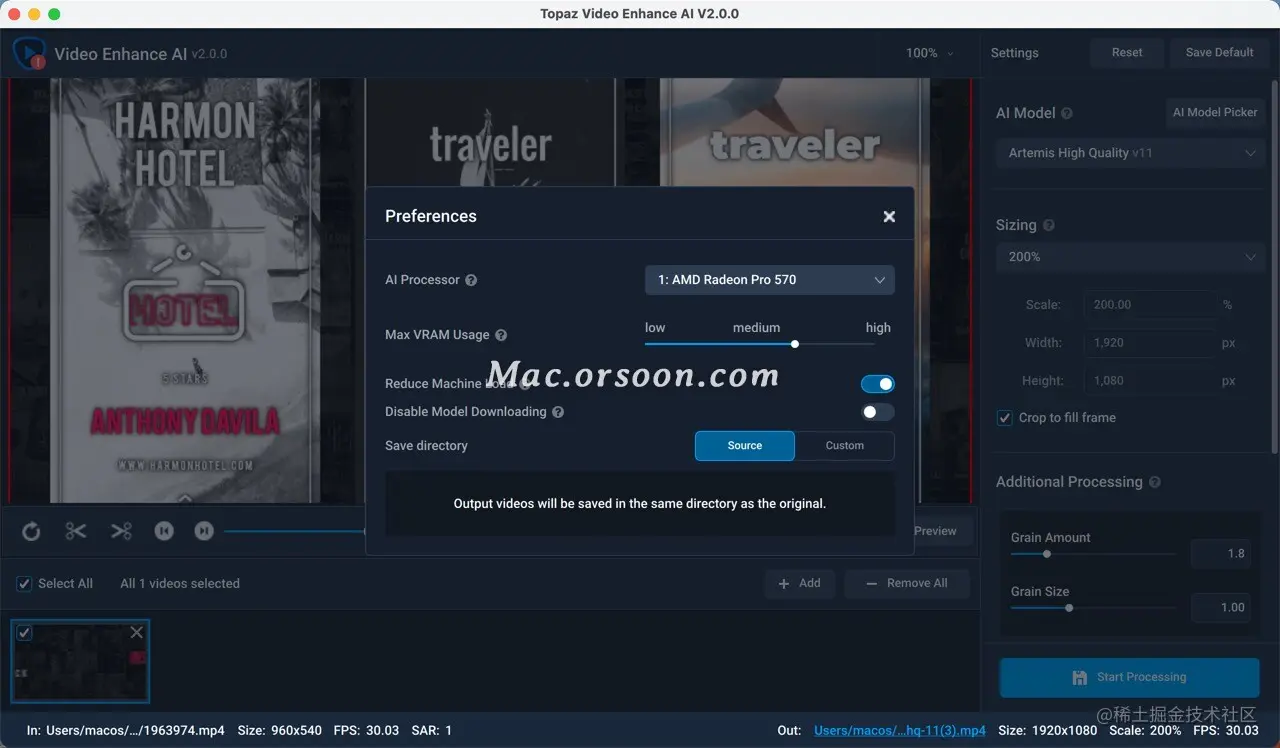
Task: Open help icon next to Max VRAM Usage
Action: tap(501, 335)
